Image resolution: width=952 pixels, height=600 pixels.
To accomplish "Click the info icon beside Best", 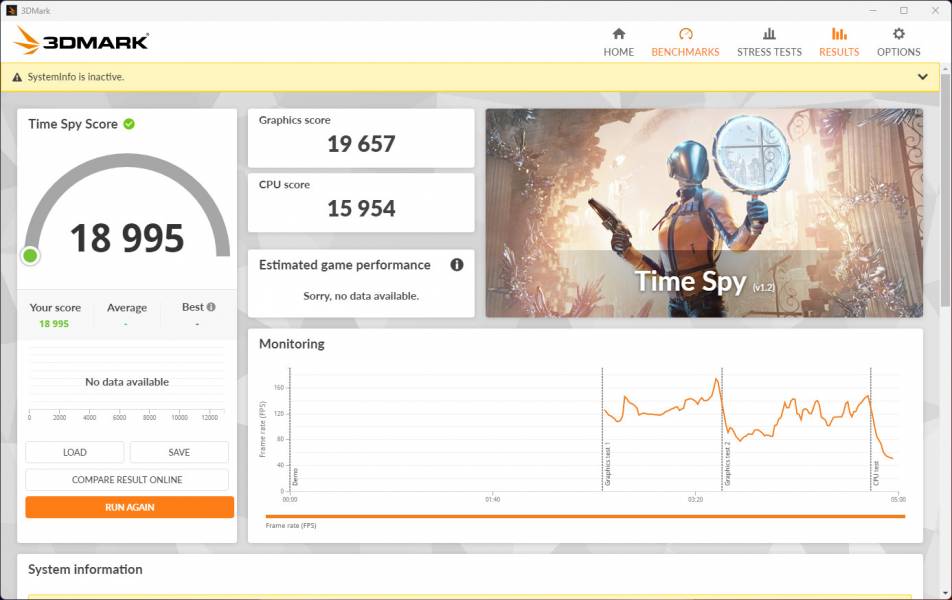I will pos(211,307).
